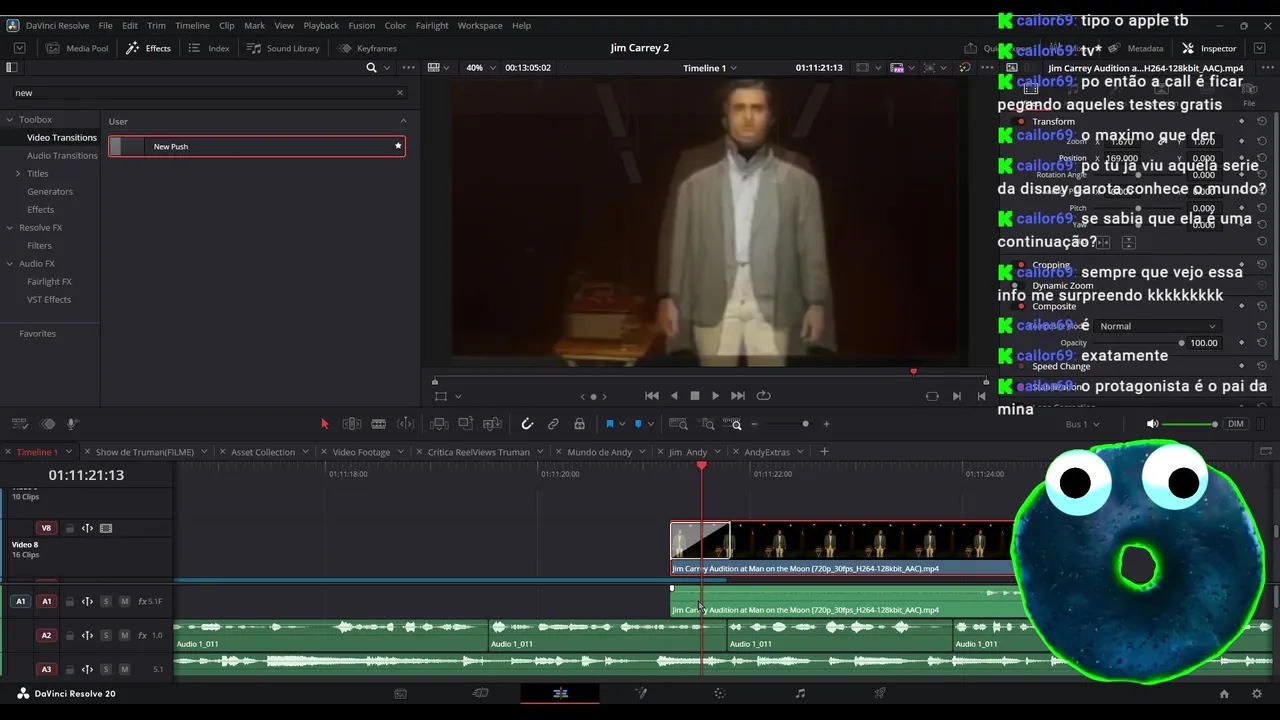Screen dimensions: 1280x720
Task: Toggle loop playback in the viewer
Action: [764, 396]
